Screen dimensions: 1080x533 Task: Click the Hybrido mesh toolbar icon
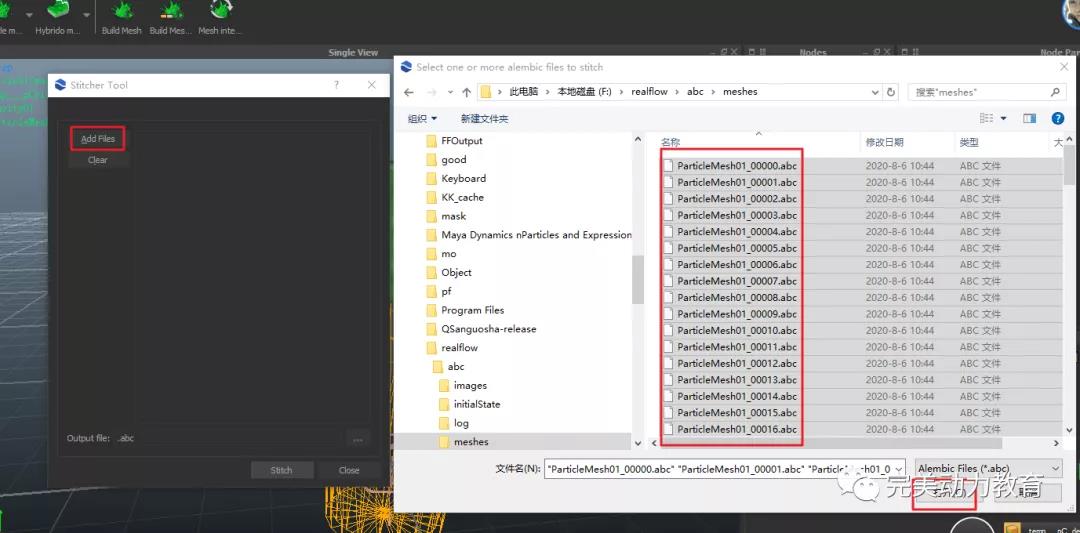[59, 12]
